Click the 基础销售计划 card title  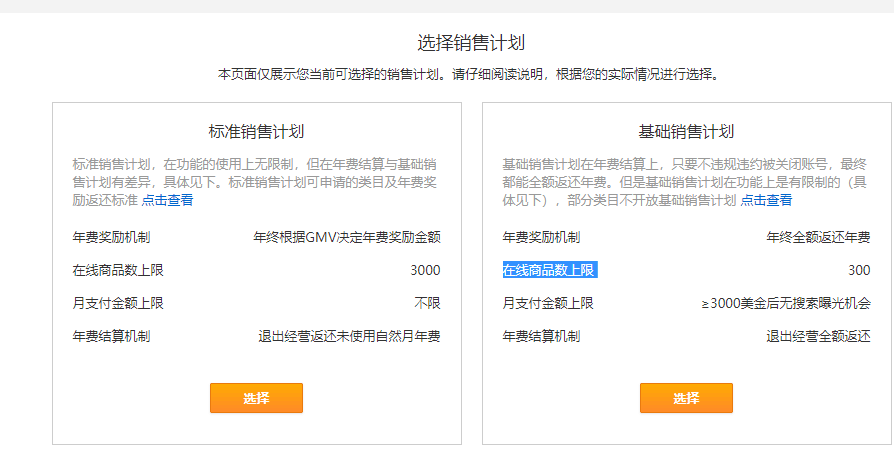click(x=686, y=132)
